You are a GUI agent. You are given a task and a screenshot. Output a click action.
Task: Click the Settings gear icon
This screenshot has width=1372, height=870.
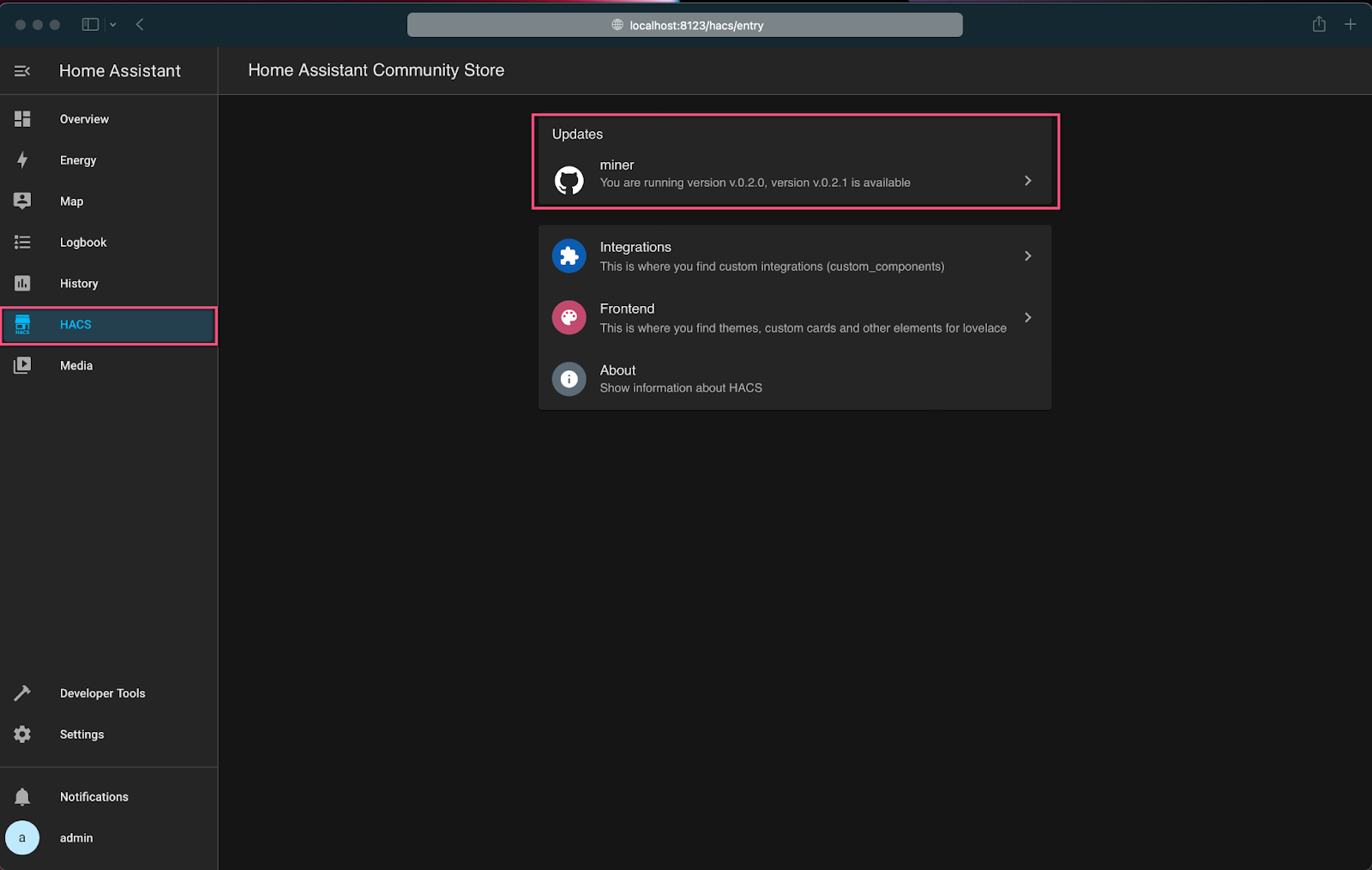(x=22, y=734)
